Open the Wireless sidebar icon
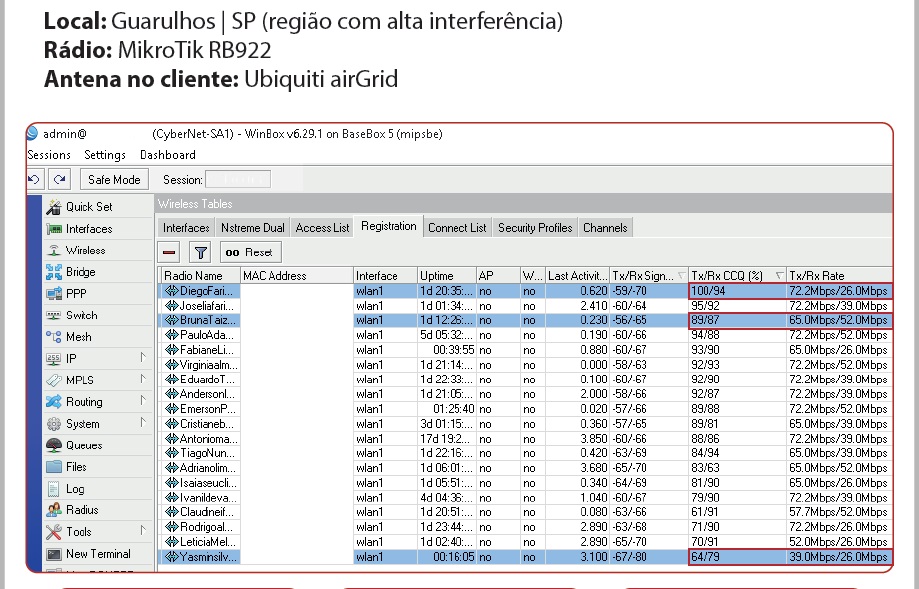Image resolution: width=919 pixels, height=589 pixels. (54, 250)
